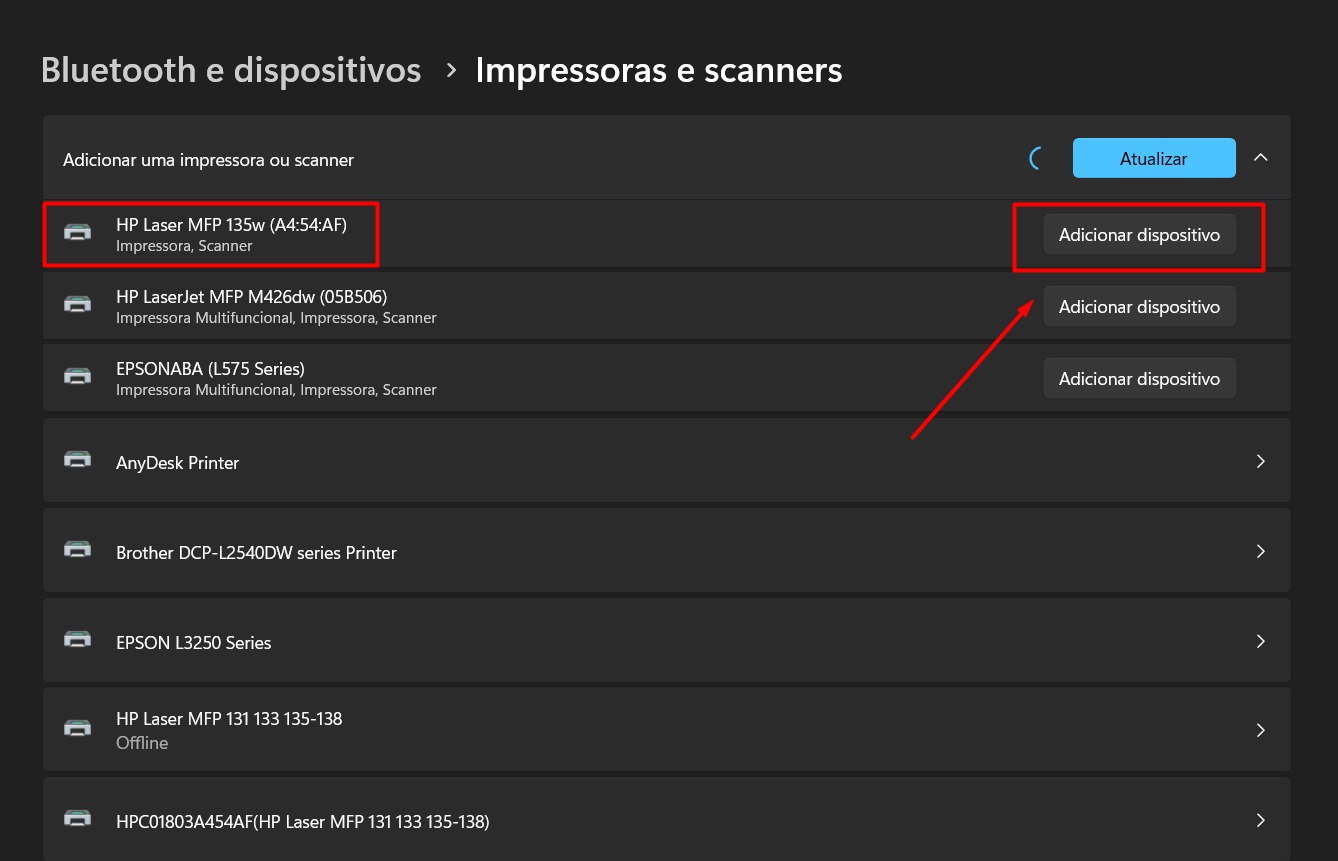Open chevron for offline HP Laser MFP
Screen dimensions: 1338x861
pos(1260,730)
